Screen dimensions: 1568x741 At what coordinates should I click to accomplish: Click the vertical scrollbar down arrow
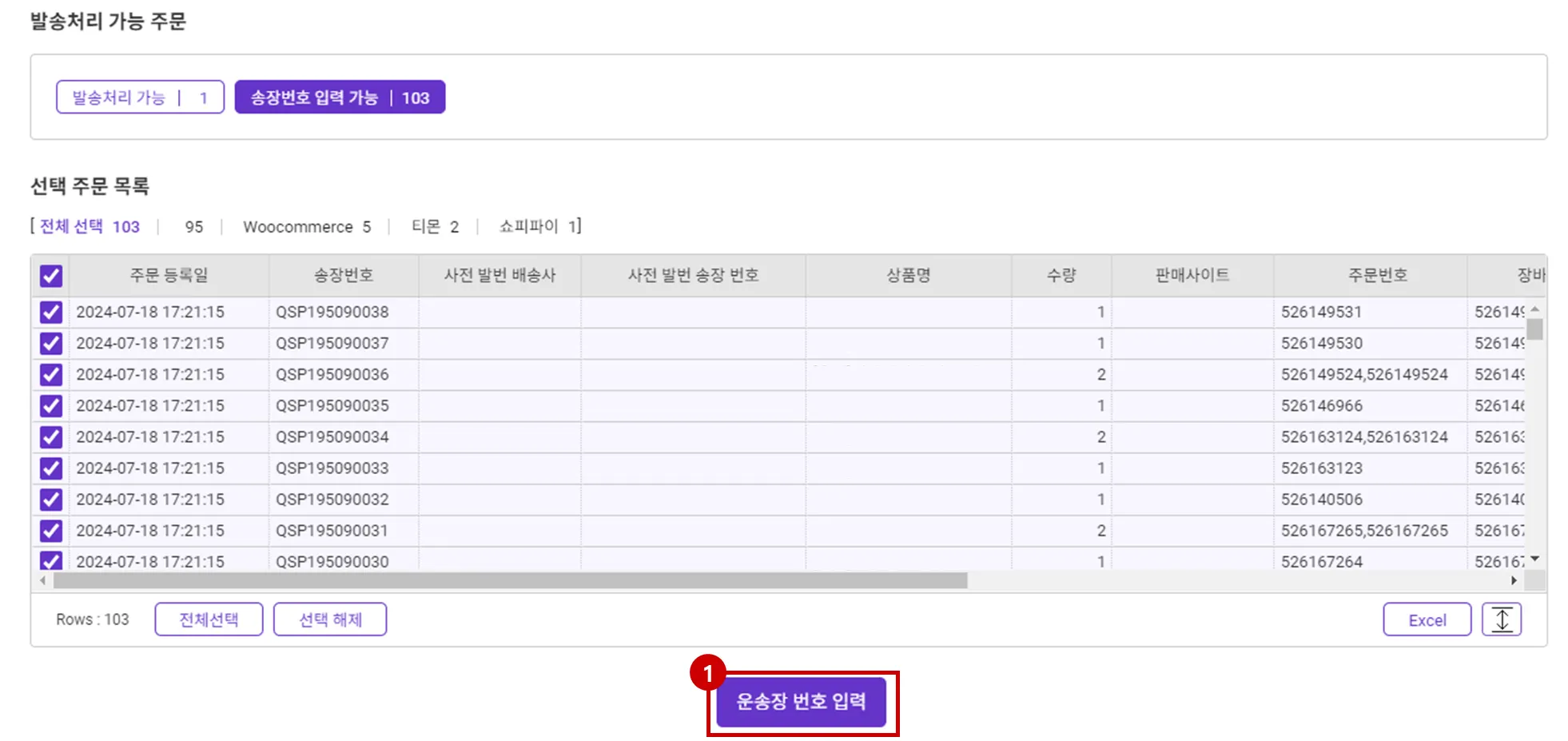click(1534, 559)
